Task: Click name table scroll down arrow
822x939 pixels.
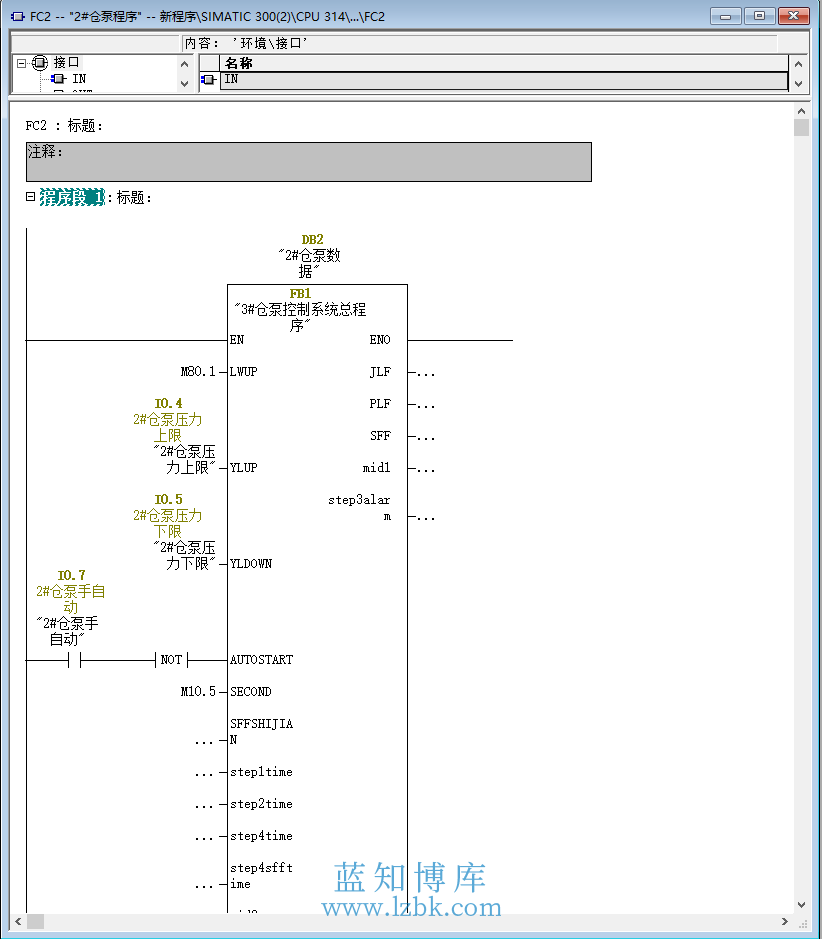Action: [798, 84]
